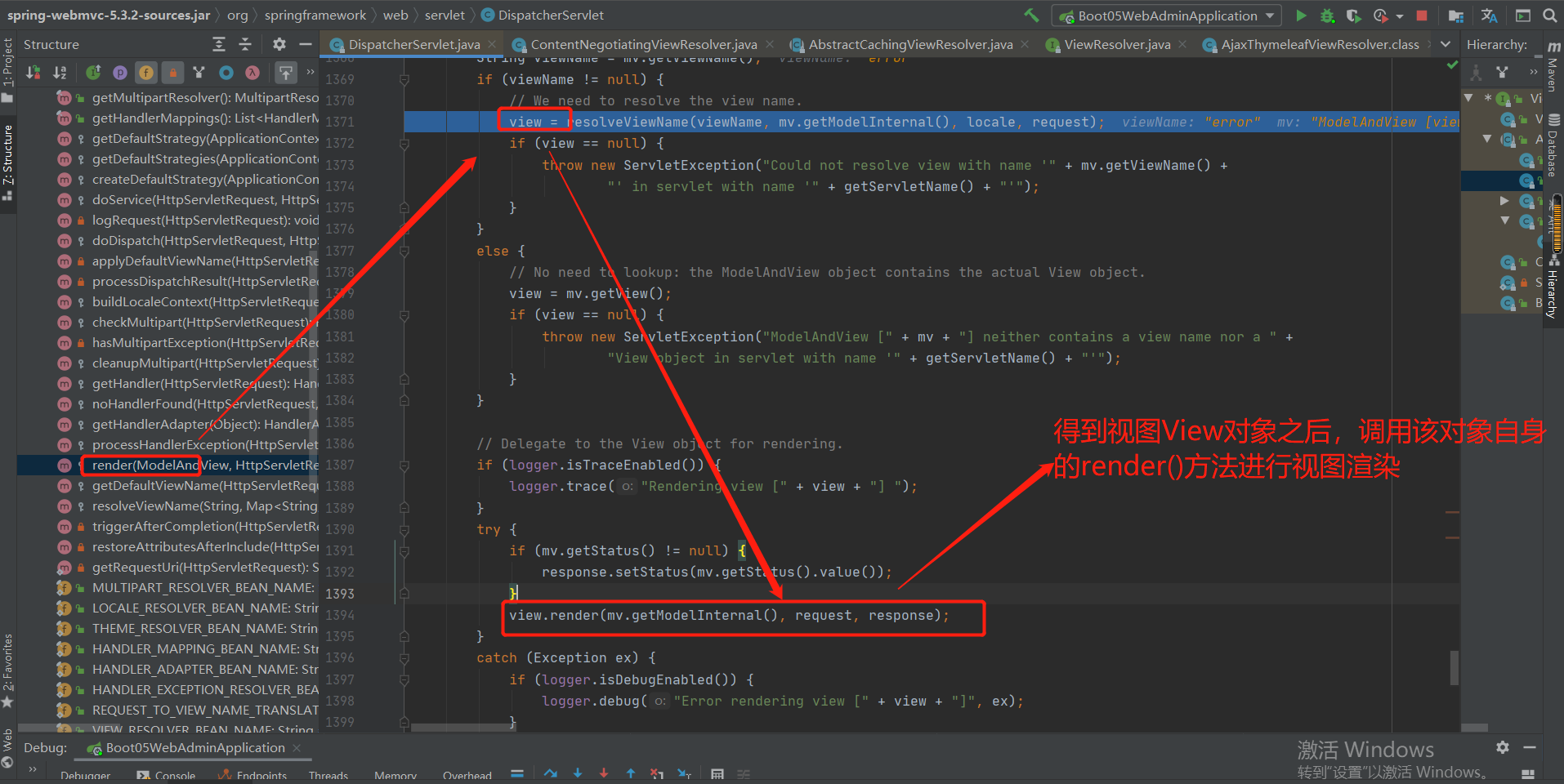Show the hidden editor tabs dropdown
1564x784 pixels.
click(1446, 44)
